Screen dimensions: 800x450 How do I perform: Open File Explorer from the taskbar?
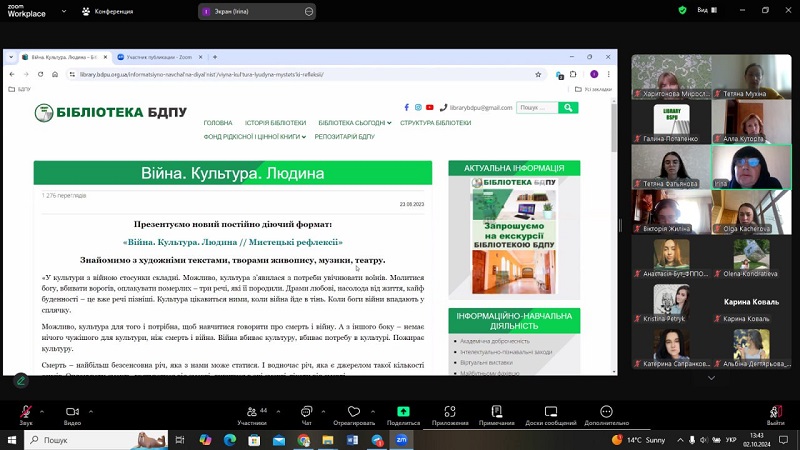(x=328, y=440)
